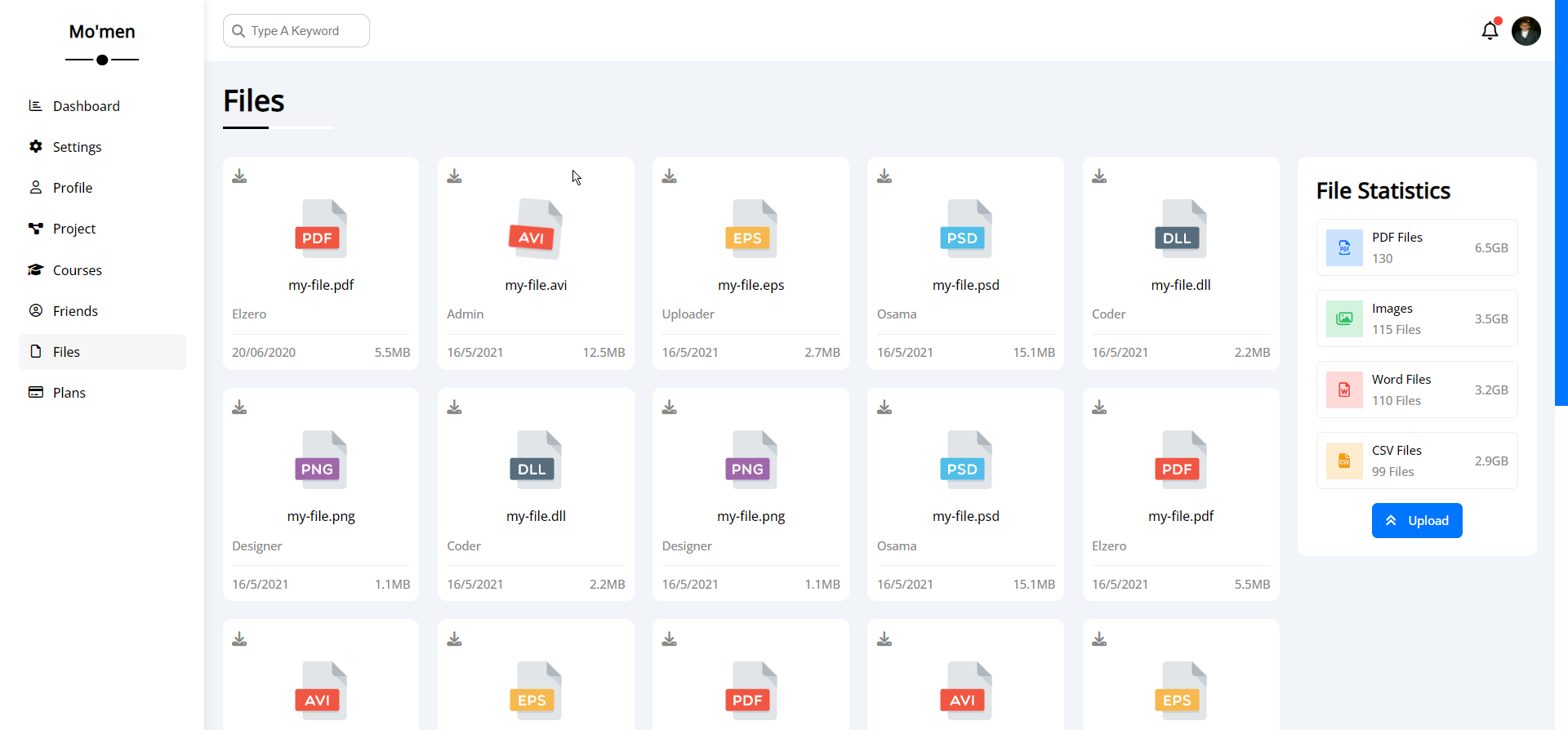
Task: Click the first-row PSD file thumbnail
Action: click(x=965, y=229)
